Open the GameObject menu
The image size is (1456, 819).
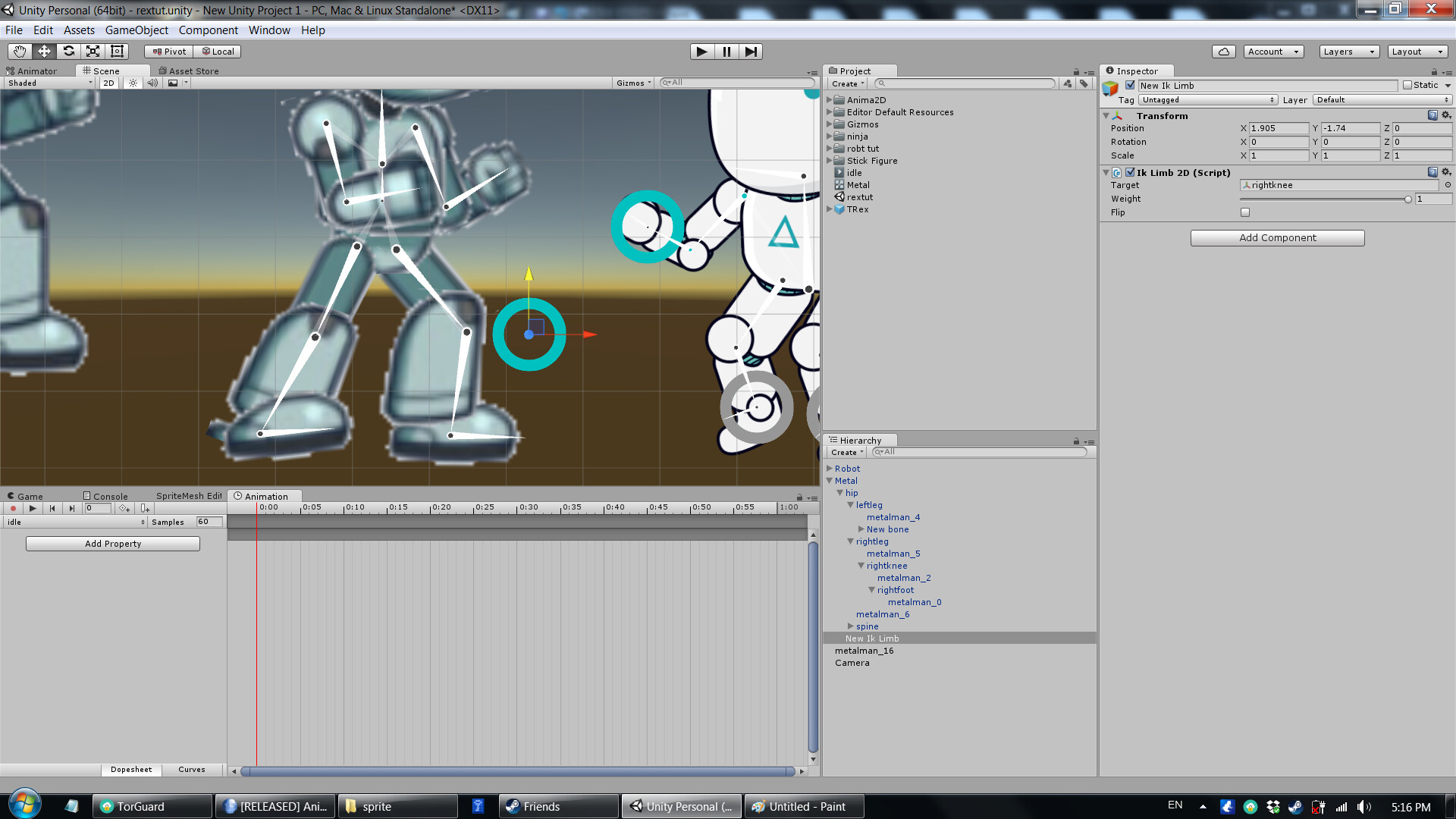pyautogui.click(x=136, y=30)
